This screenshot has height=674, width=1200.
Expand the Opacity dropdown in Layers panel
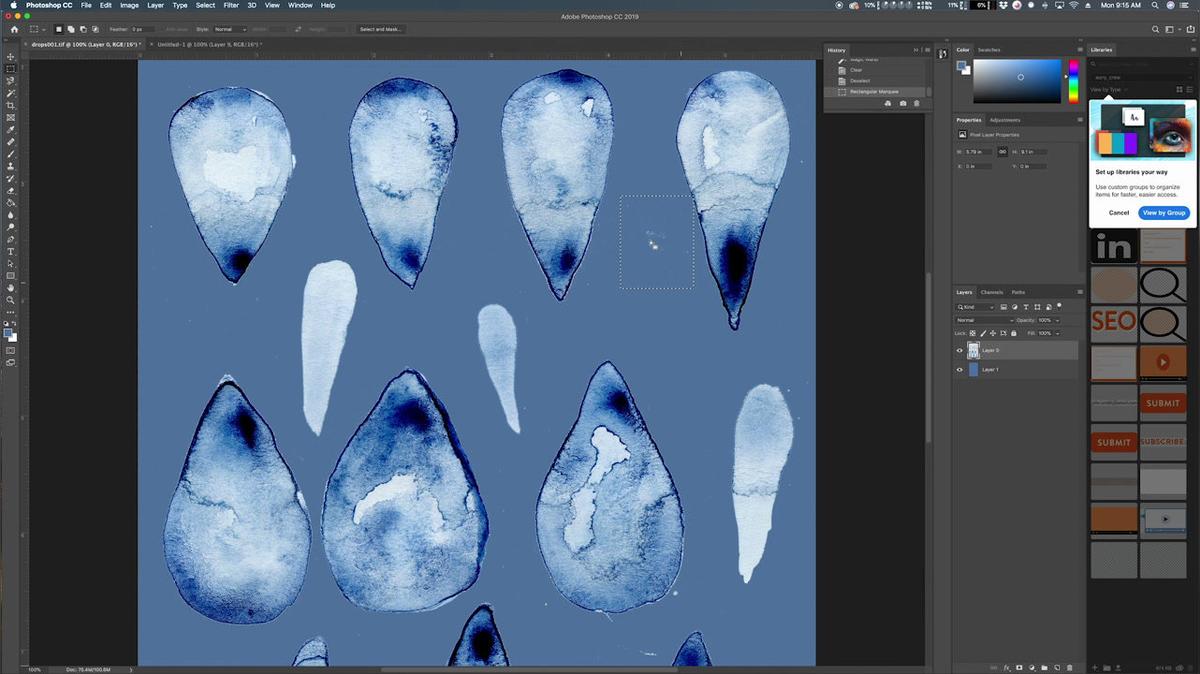click(x=1058, y=320)
